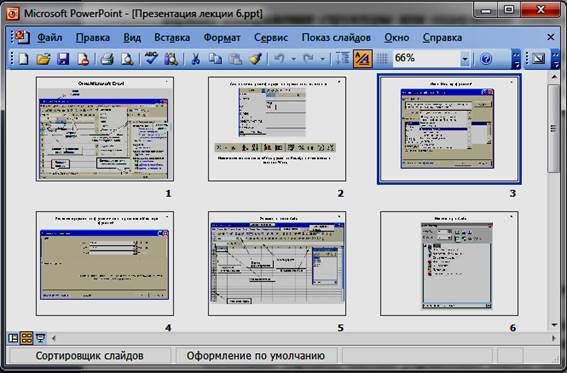Close the document with the menu bar X
Screen dimensions: 567x373
click(550, 37)
